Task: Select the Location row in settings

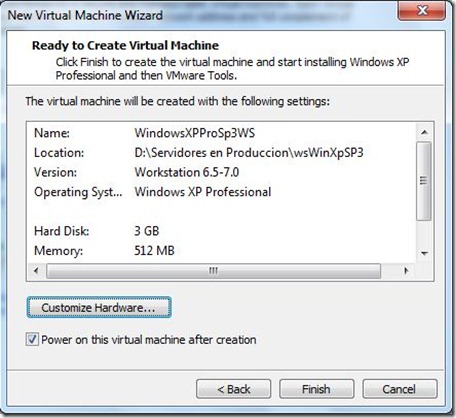Action: tap(222, 153)
